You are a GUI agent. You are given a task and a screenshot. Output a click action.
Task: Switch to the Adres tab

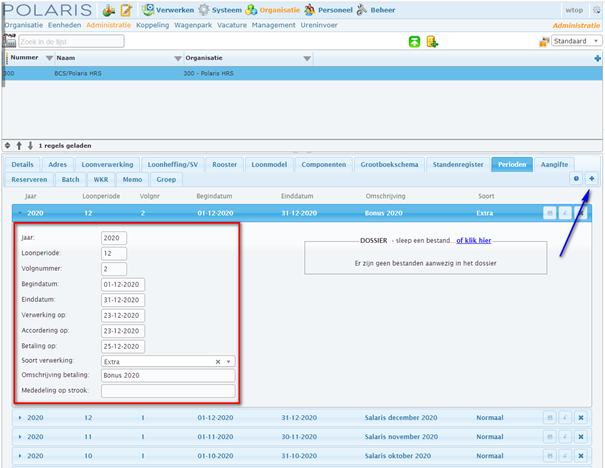point(57,164)
